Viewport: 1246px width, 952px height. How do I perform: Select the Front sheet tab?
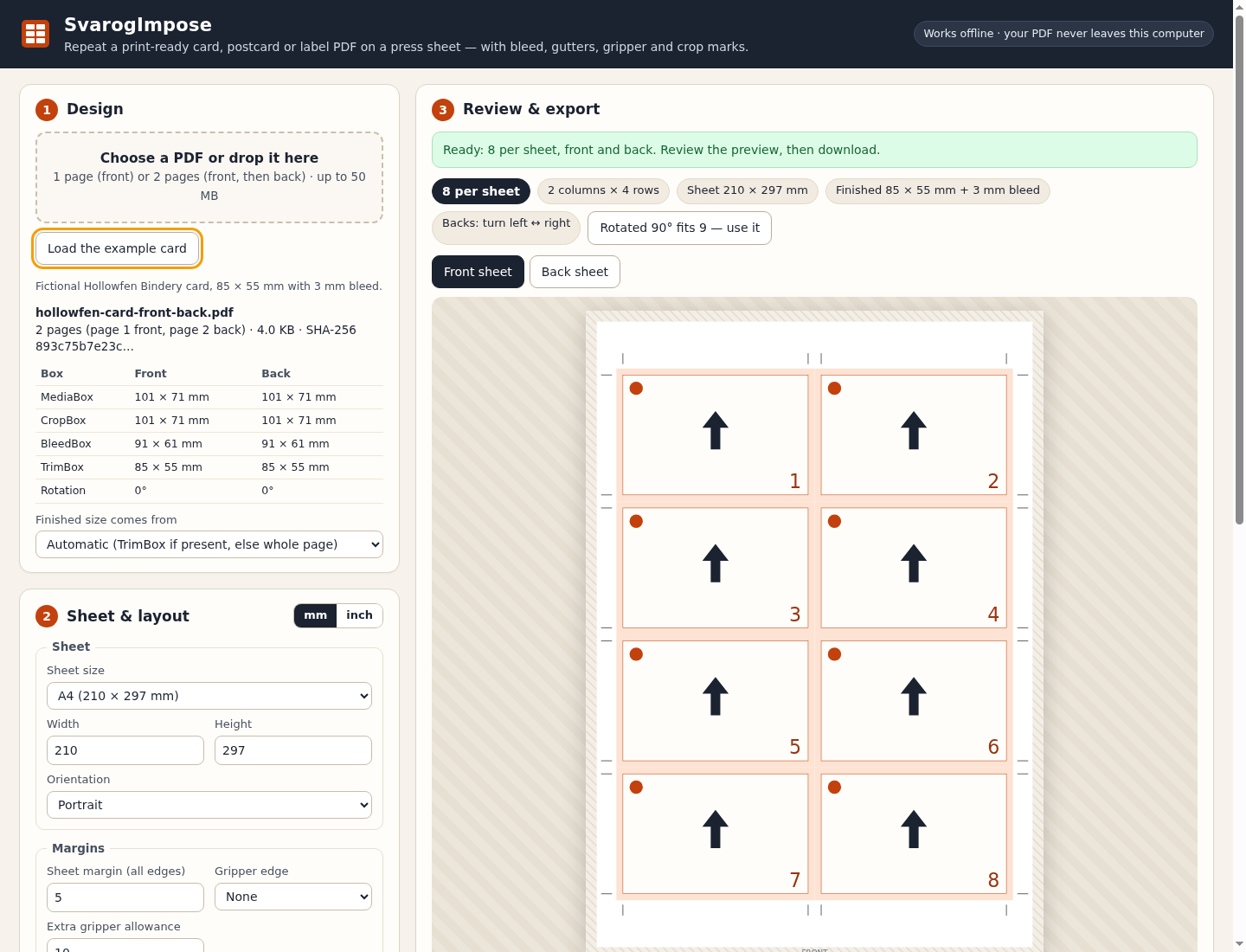478,272
